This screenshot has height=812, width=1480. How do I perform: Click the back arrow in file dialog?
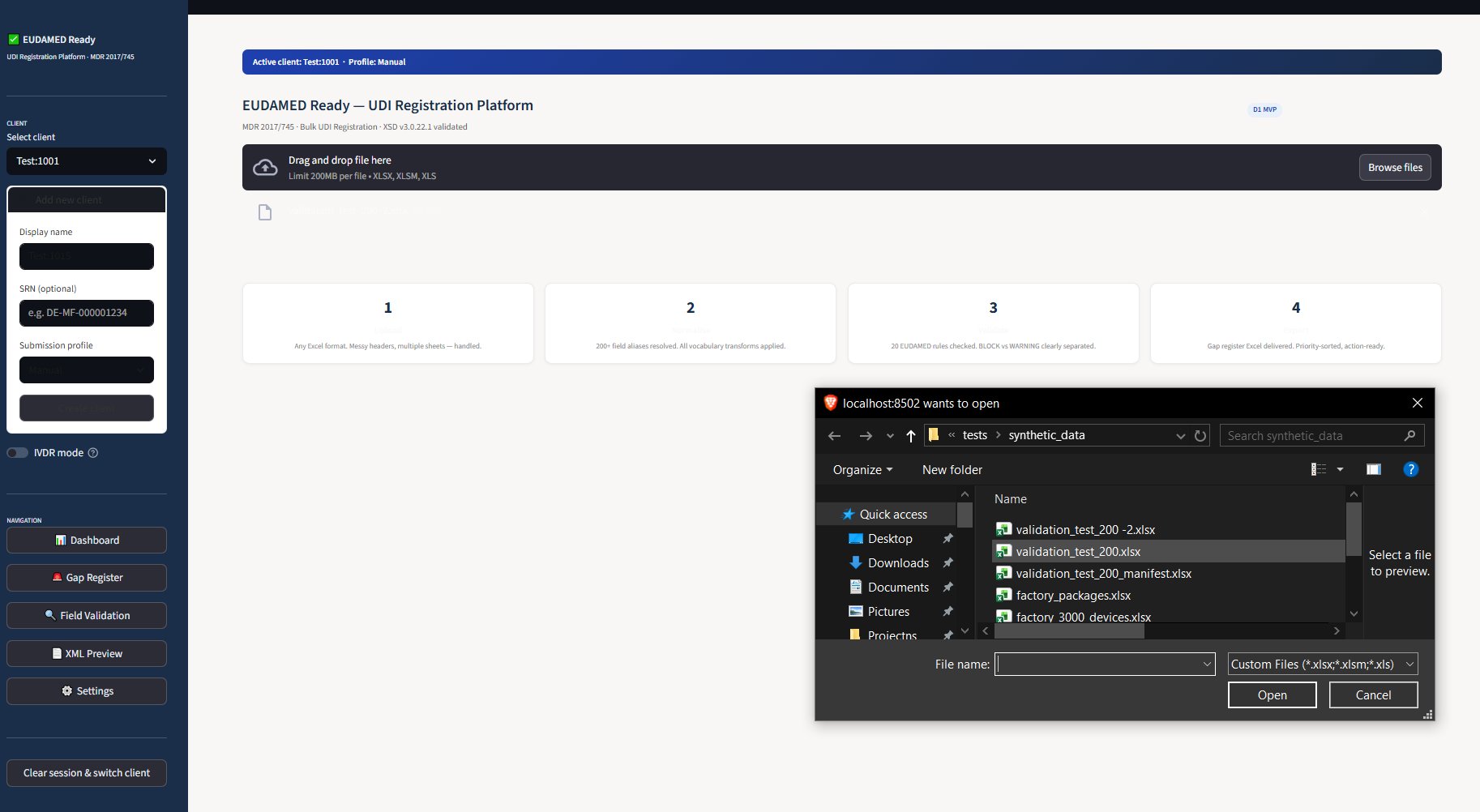click(x=835, y=436)
